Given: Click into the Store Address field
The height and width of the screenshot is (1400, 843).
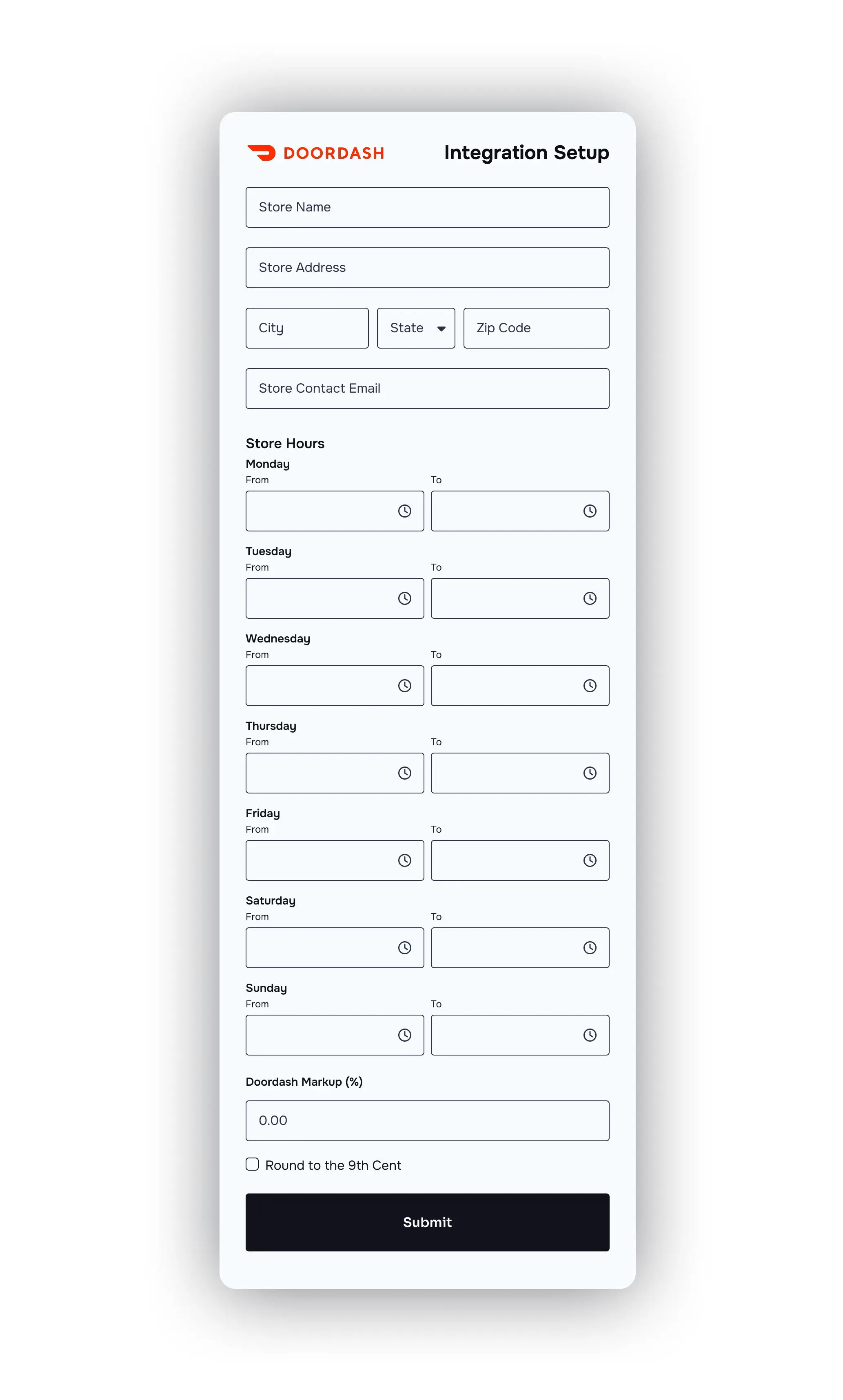Looking at the screenshot, I should point(427,268).
